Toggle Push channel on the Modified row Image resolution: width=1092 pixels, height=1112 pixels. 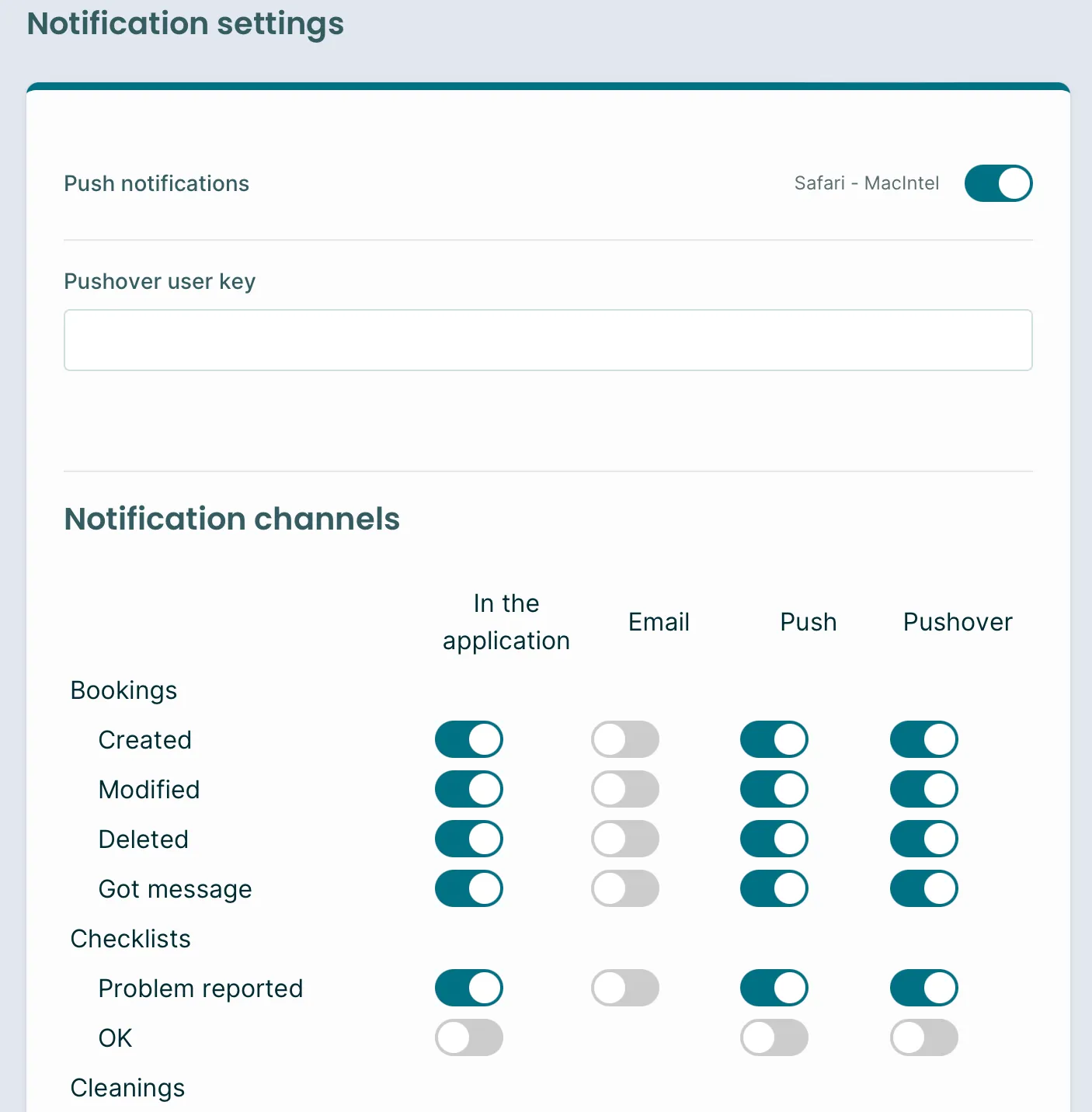pos(774,789)
